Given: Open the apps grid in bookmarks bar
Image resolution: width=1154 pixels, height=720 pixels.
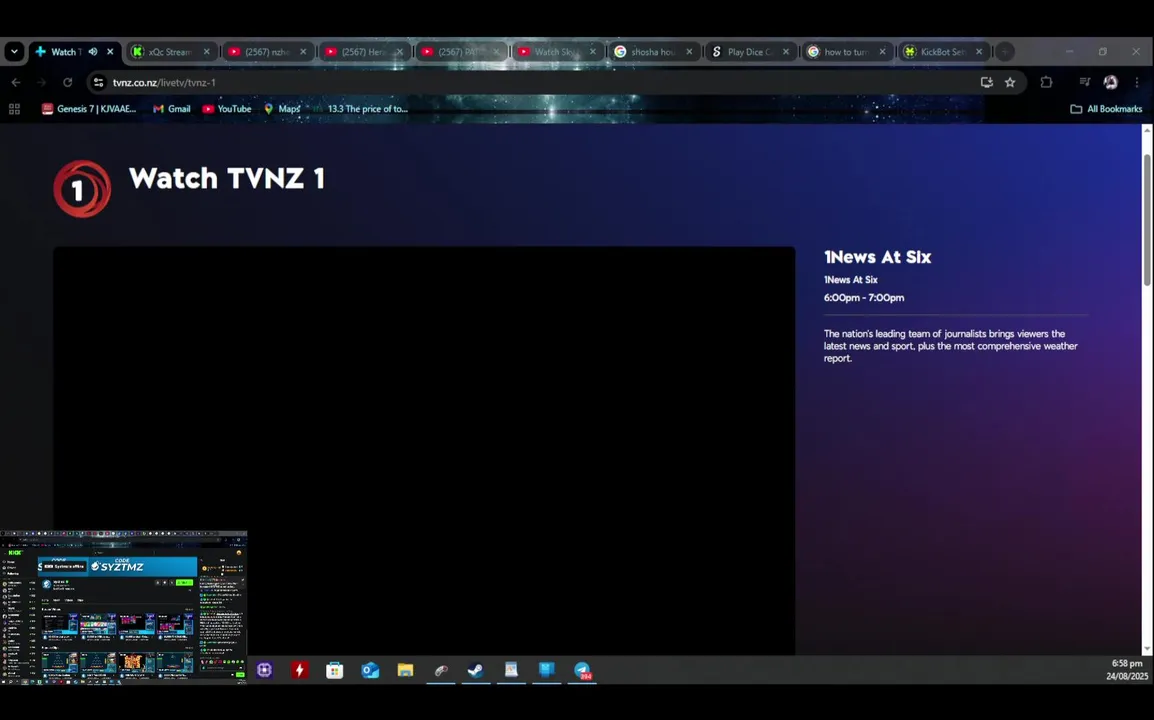Looking at the screenshot, I should tap(14, 109).
